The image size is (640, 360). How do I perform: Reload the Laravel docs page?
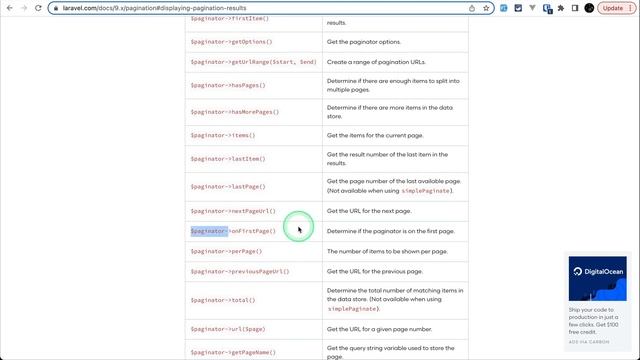coord(38,8)
